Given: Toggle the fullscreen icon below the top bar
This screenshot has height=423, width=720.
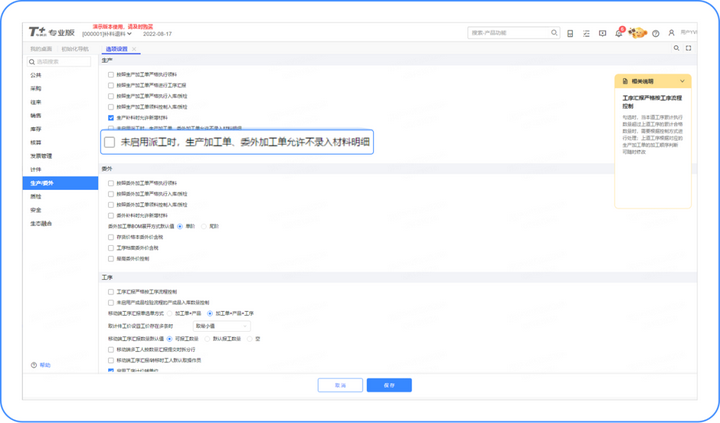Looking at the screenshot, I should tap(688, 48).
